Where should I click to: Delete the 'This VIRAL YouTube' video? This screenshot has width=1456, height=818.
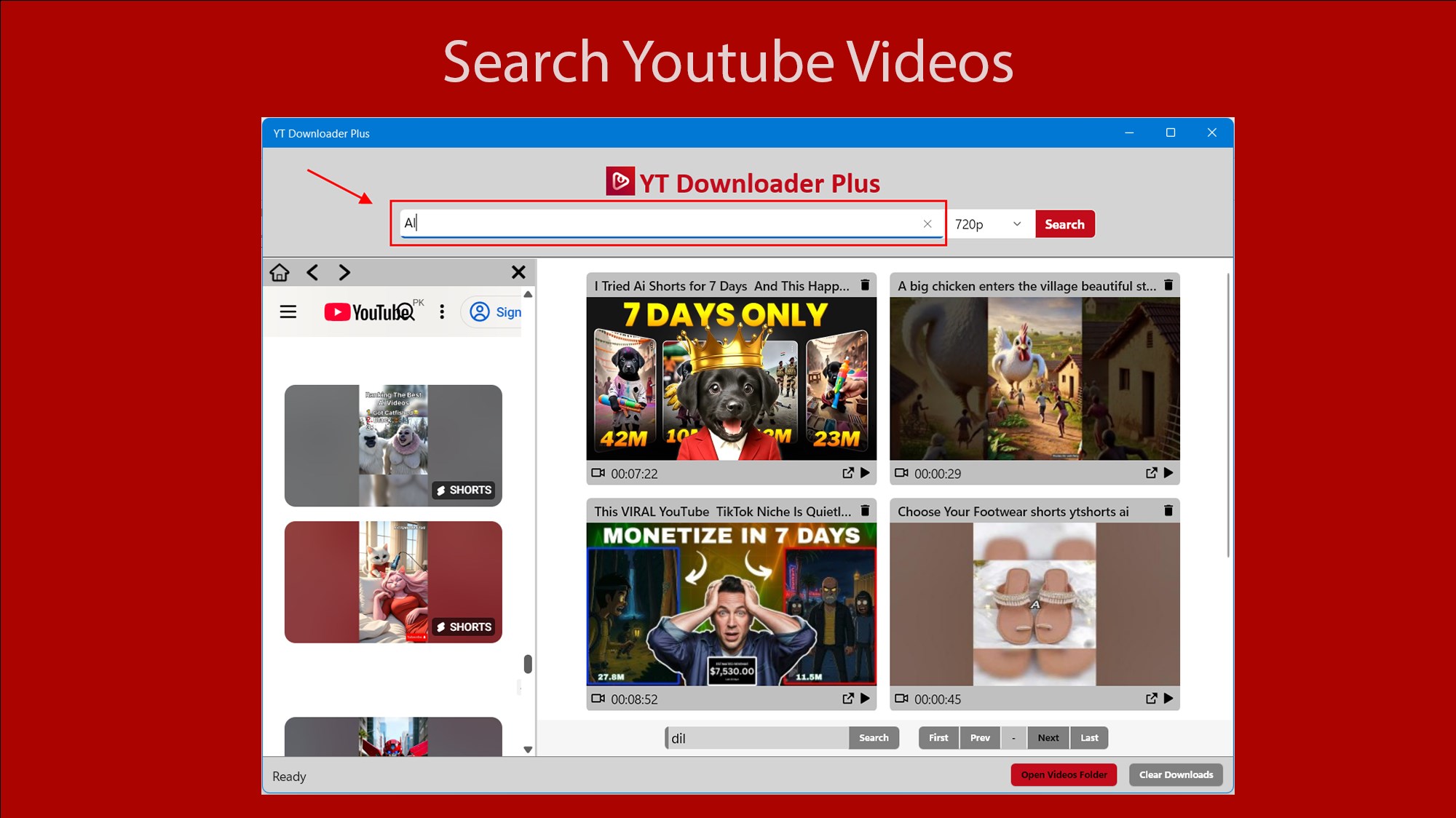(865, 511)
